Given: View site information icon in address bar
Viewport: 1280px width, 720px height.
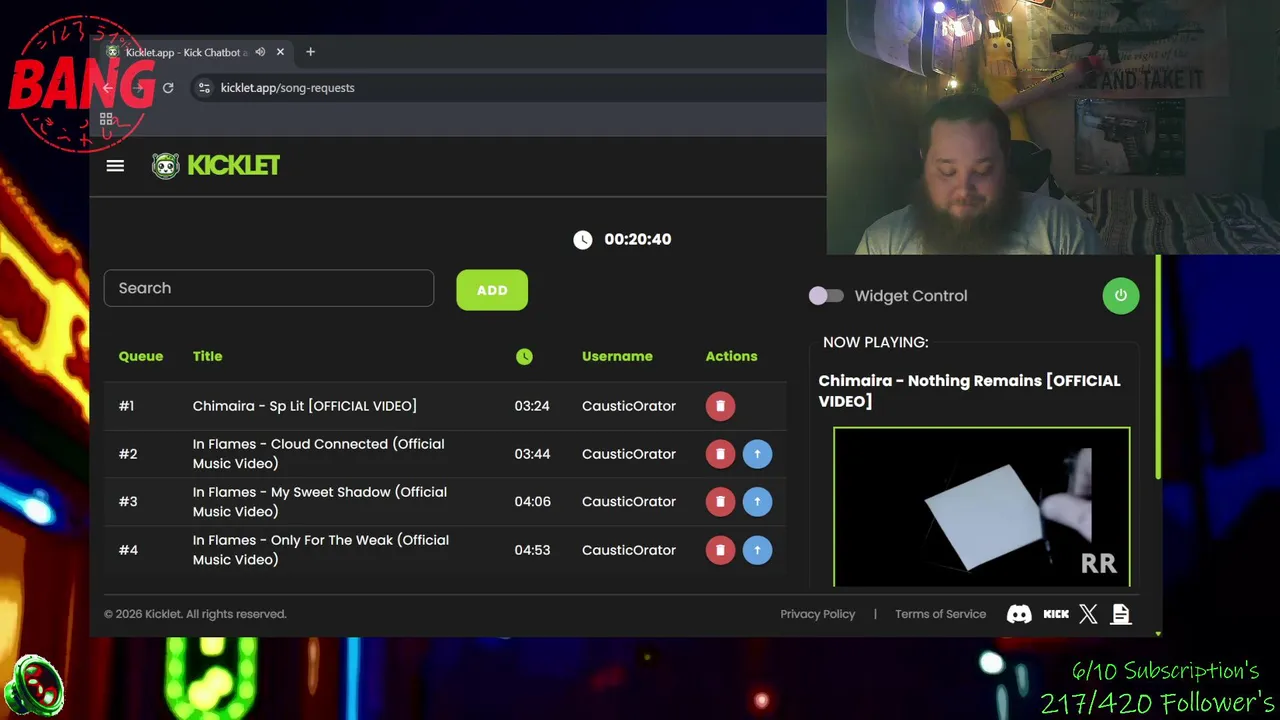Looking at the screenshot, I should tap(204, 88).
